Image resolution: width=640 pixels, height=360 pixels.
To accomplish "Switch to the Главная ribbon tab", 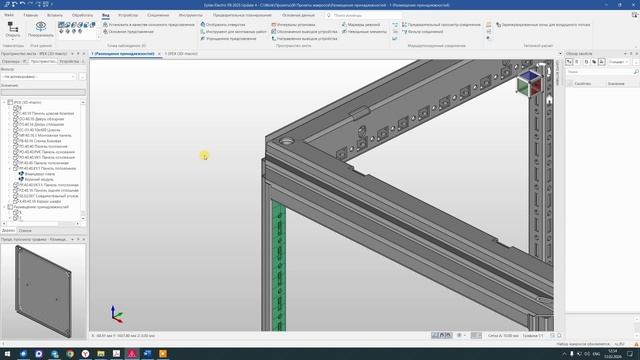I will [31, 15].
